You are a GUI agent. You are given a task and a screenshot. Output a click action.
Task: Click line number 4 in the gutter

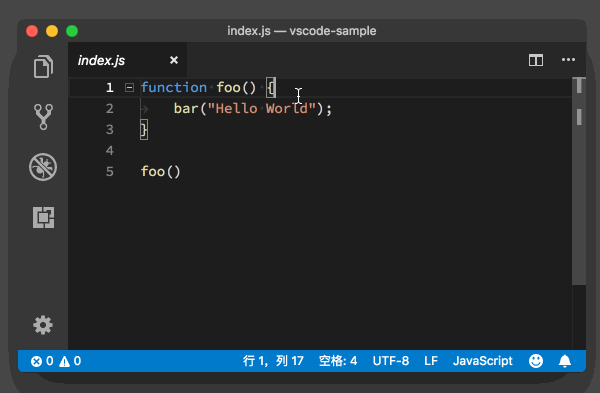110,150
